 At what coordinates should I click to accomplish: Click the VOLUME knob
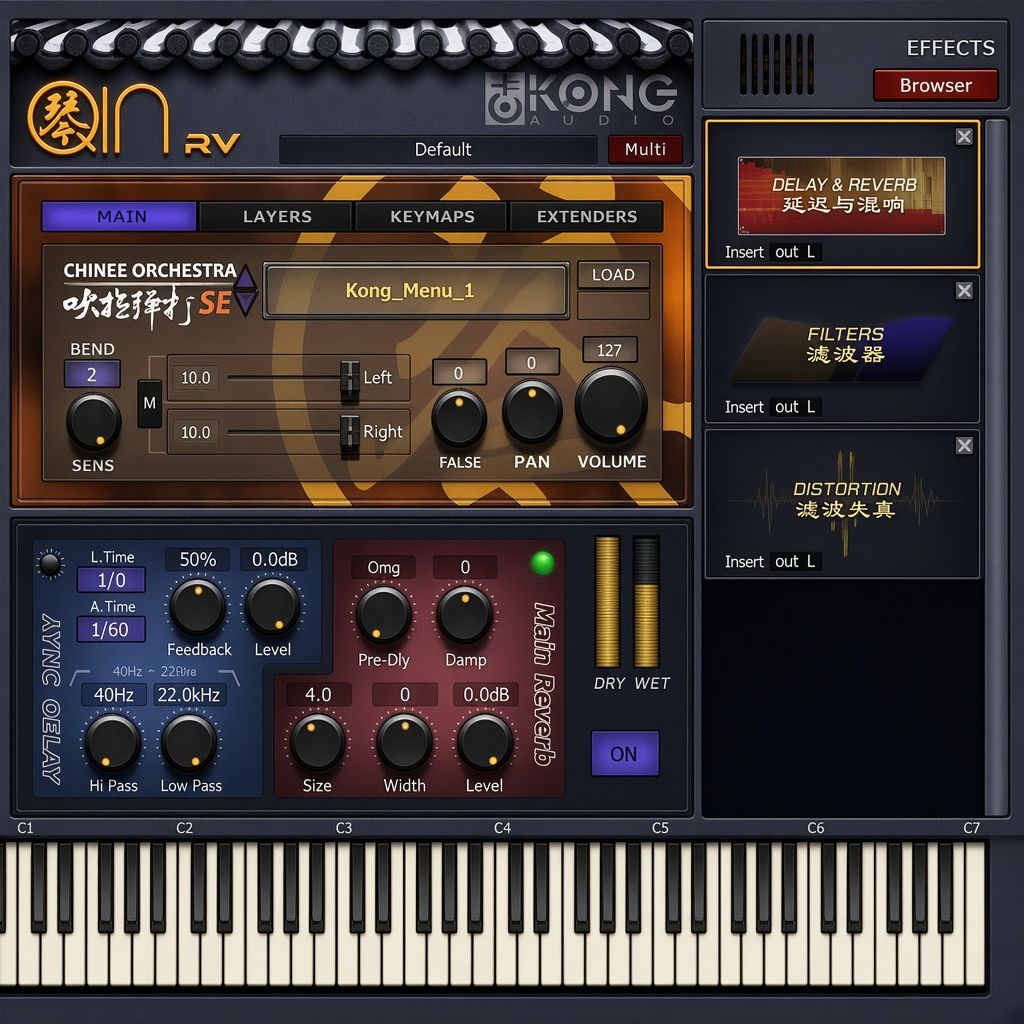[611, 406]
